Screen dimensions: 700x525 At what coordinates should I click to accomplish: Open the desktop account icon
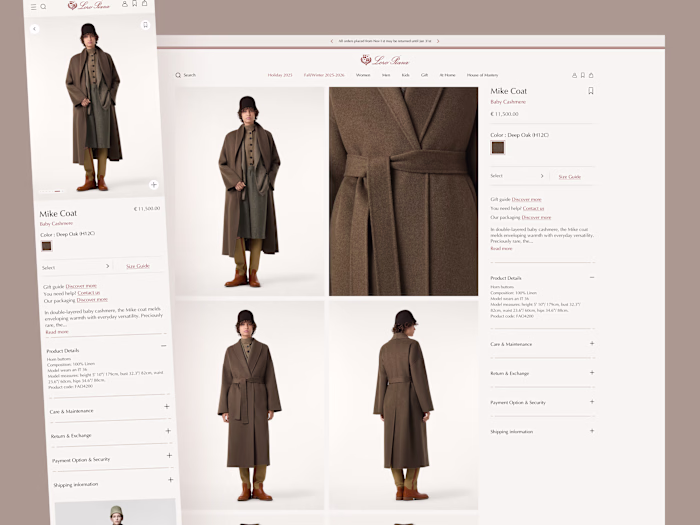point(575,75)
